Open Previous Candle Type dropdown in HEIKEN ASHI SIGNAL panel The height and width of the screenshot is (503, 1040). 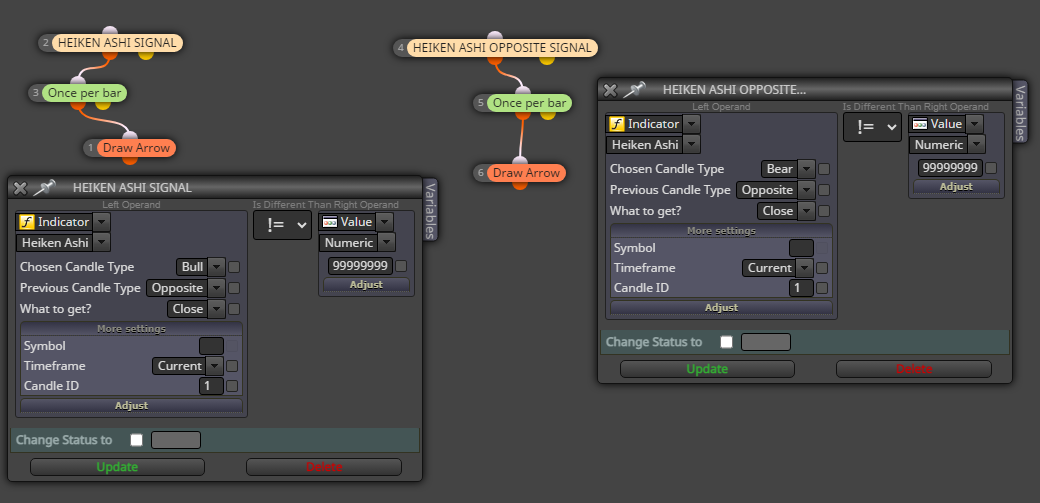pos(216,288)
